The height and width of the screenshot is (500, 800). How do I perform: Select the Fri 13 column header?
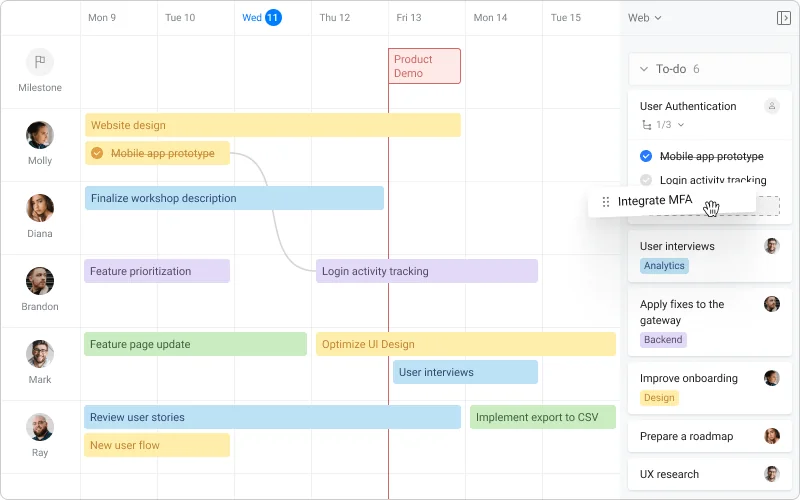pyautogui.click(x=408, y=18)
